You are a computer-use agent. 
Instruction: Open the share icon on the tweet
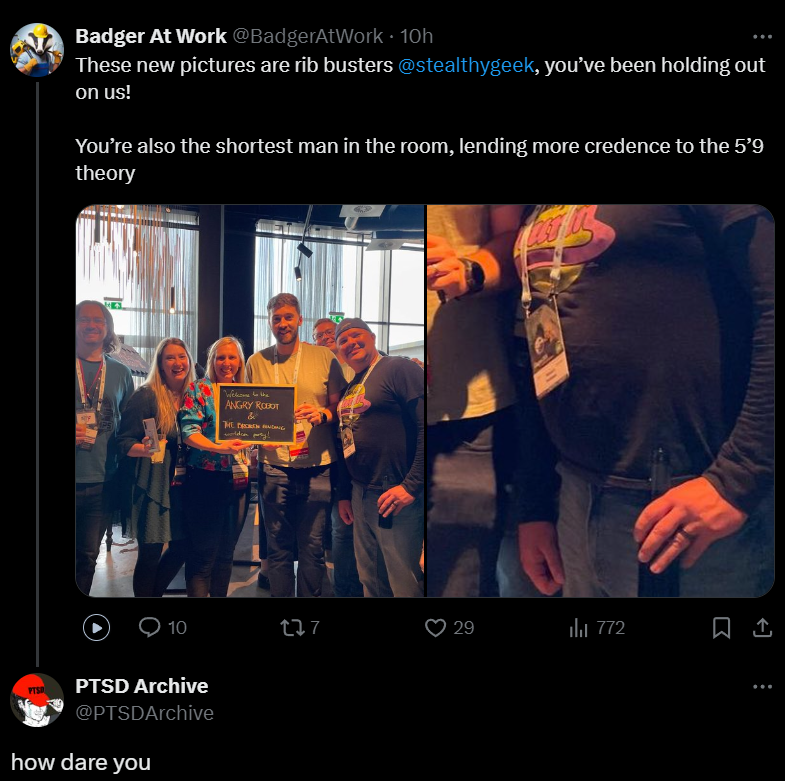click(x=762, y=627)
